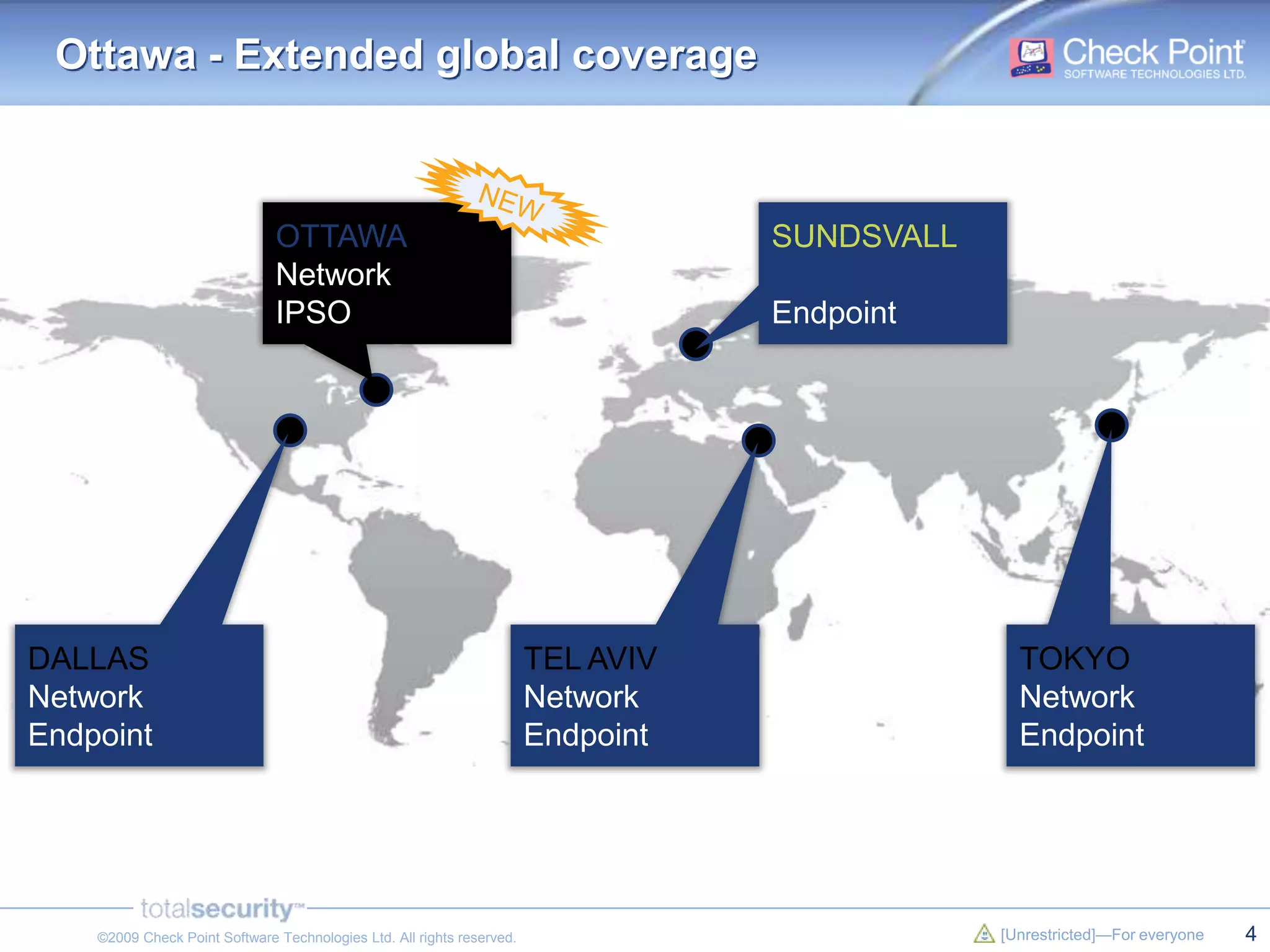Viewport: 1270px width, 952px height.
Task: Select the DALLAS Network Endpoint box
Action: click(x=139, y=695)
